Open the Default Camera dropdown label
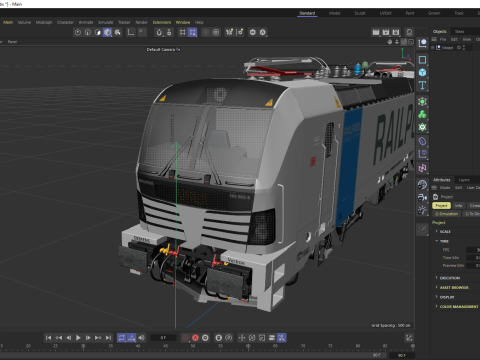Image resolution: width=480 pixels, height=360 pixels. pos(163,49)
